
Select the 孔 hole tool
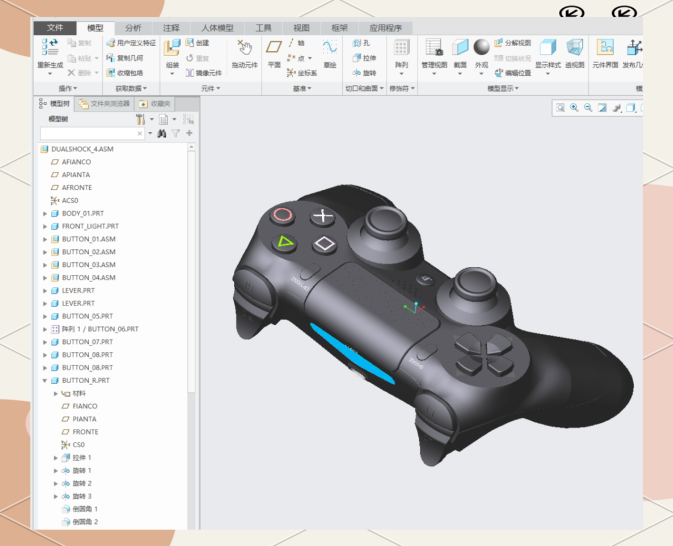[361, 43]
